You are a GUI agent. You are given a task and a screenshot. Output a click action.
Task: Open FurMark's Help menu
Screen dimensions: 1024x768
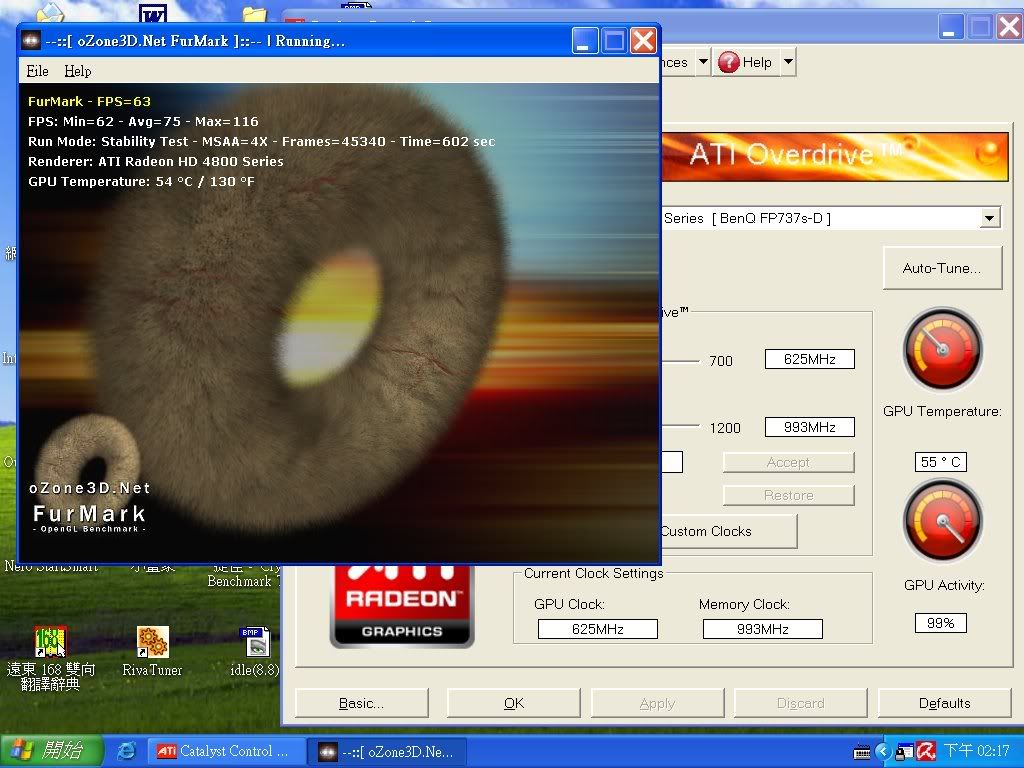[77, 71]
